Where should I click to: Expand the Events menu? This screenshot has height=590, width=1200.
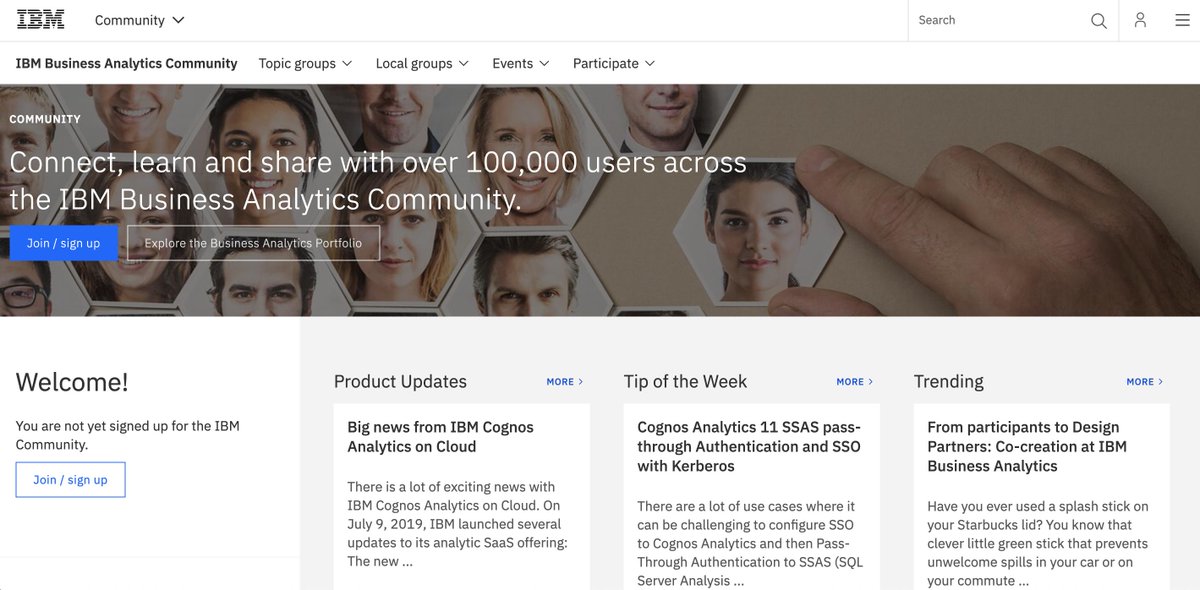521,63
